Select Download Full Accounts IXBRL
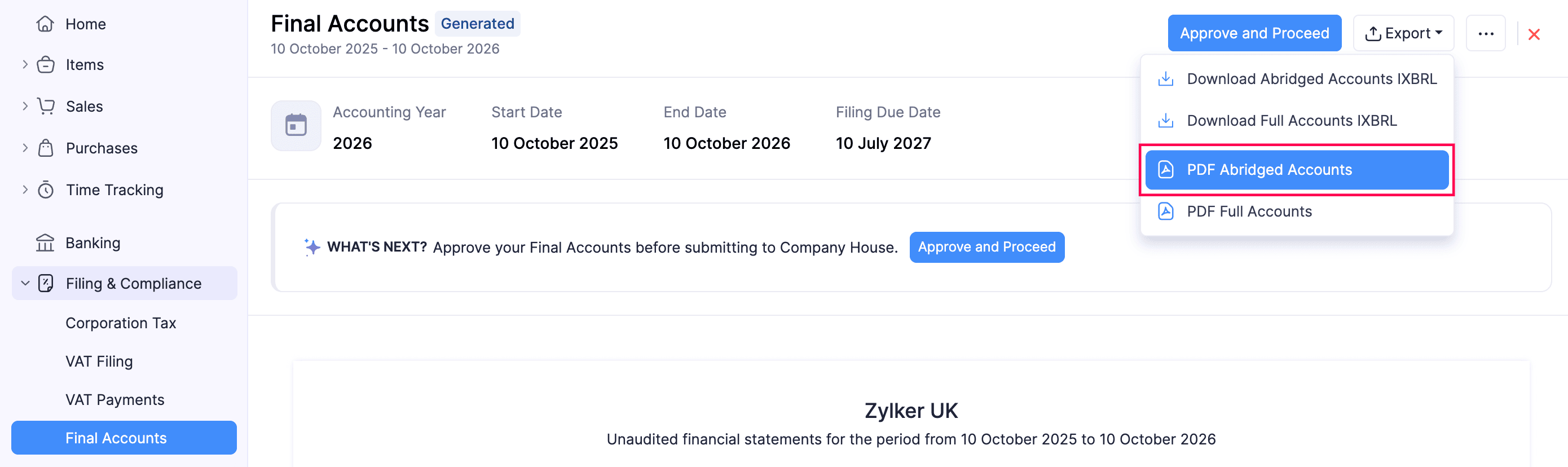The height and width of the screenshot is (467, 1568). point(1291,121)
